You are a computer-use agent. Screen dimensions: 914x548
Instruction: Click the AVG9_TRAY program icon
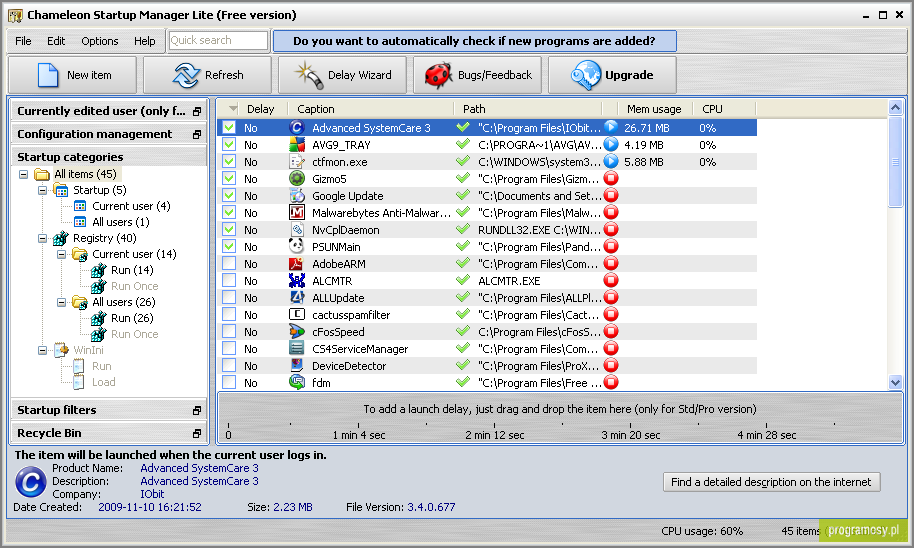point(297,145)
